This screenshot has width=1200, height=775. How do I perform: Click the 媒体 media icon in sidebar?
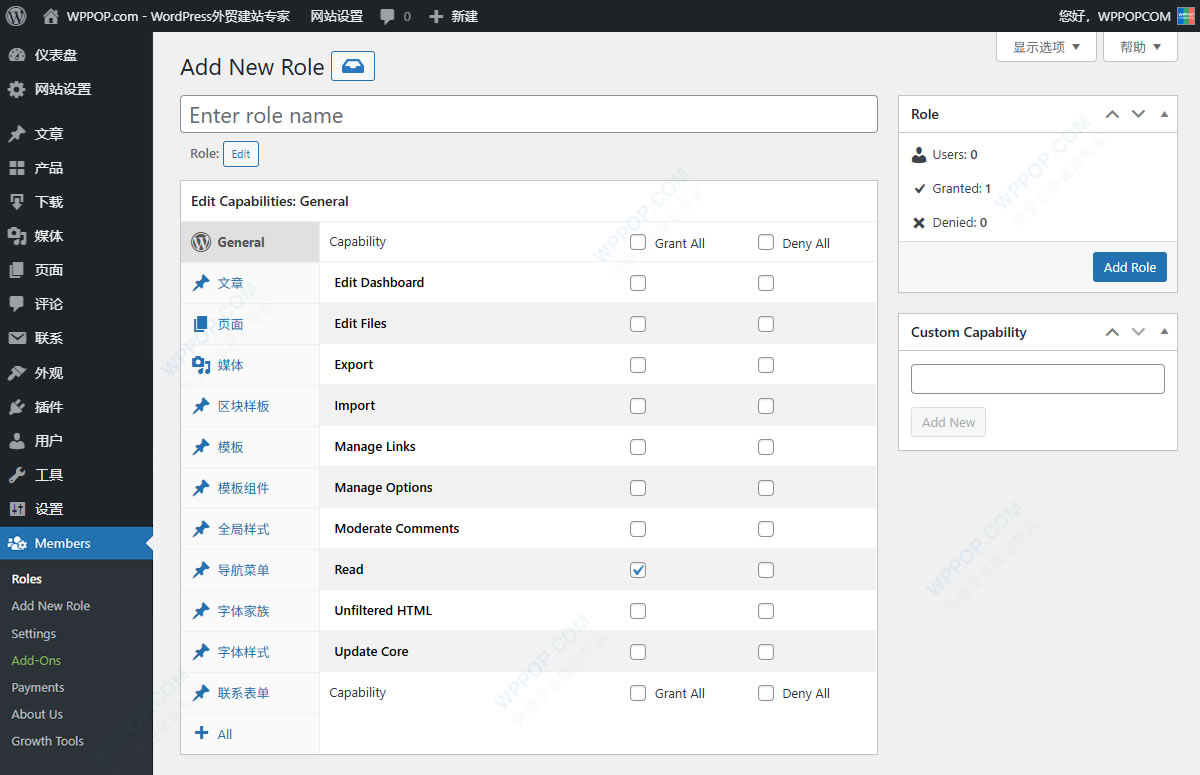point(17,236)
